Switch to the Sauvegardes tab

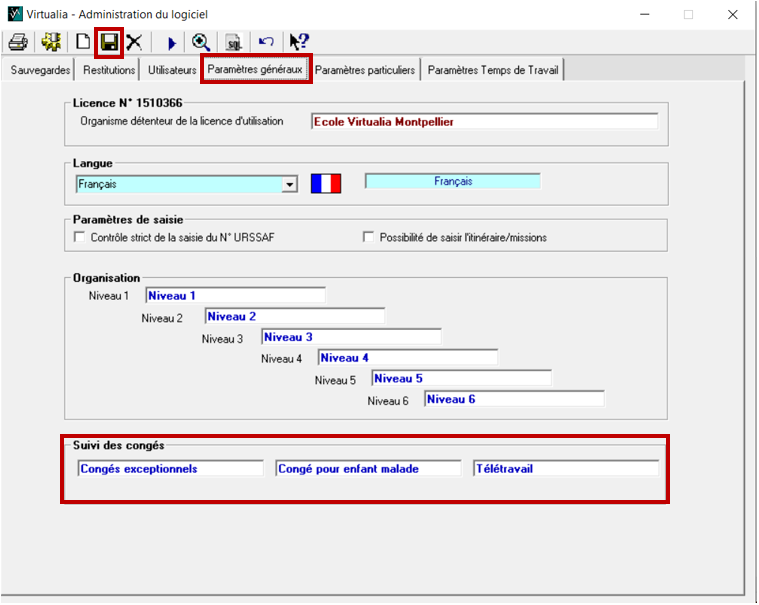pos(40,70)
